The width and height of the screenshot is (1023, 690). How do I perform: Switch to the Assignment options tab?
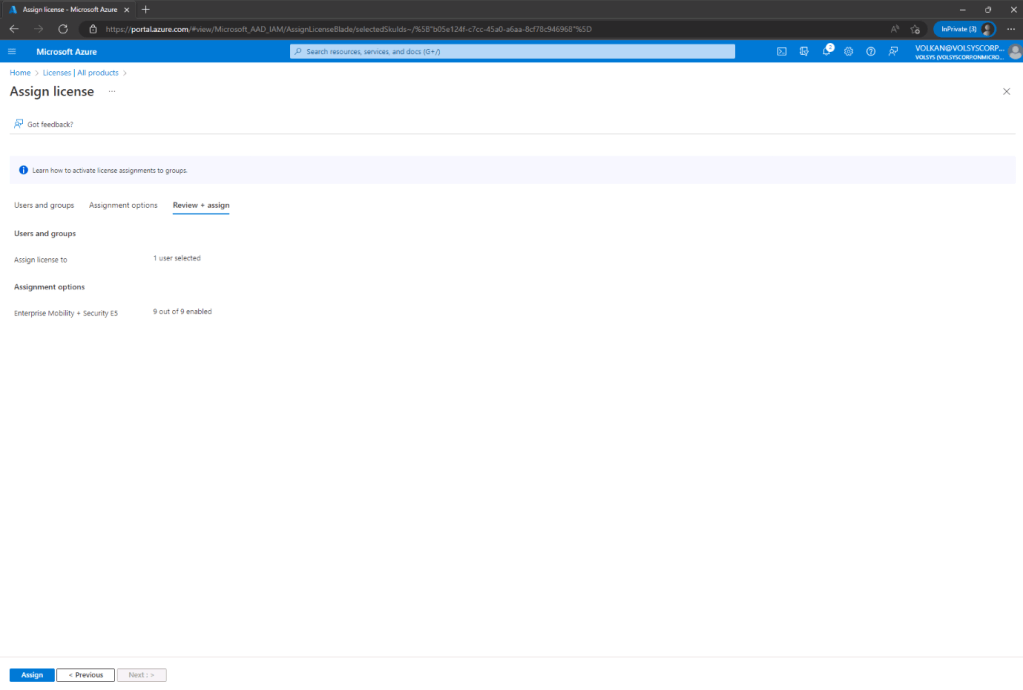[123, 205]
